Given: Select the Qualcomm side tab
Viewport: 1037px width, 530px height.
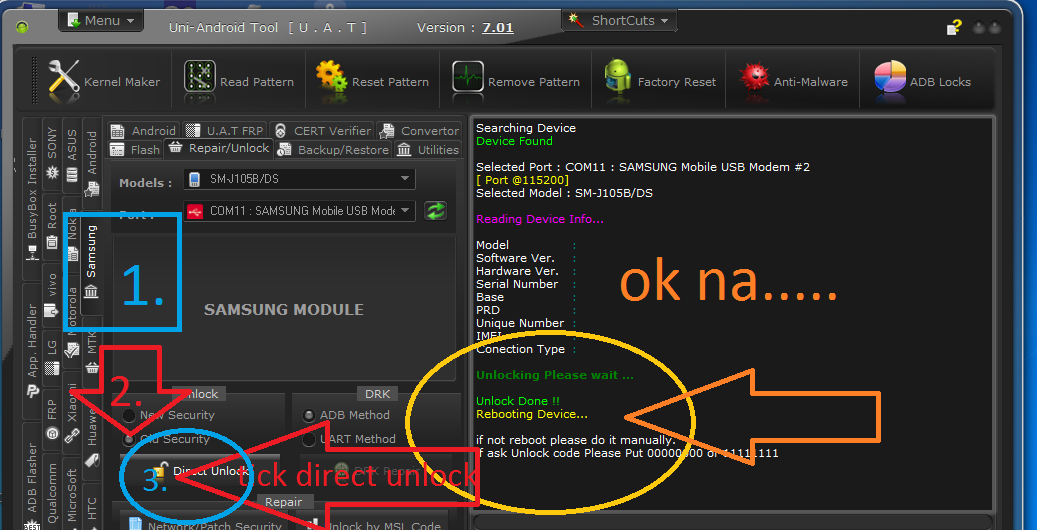Looking at the screenshot, I should [x=52, y=492].
